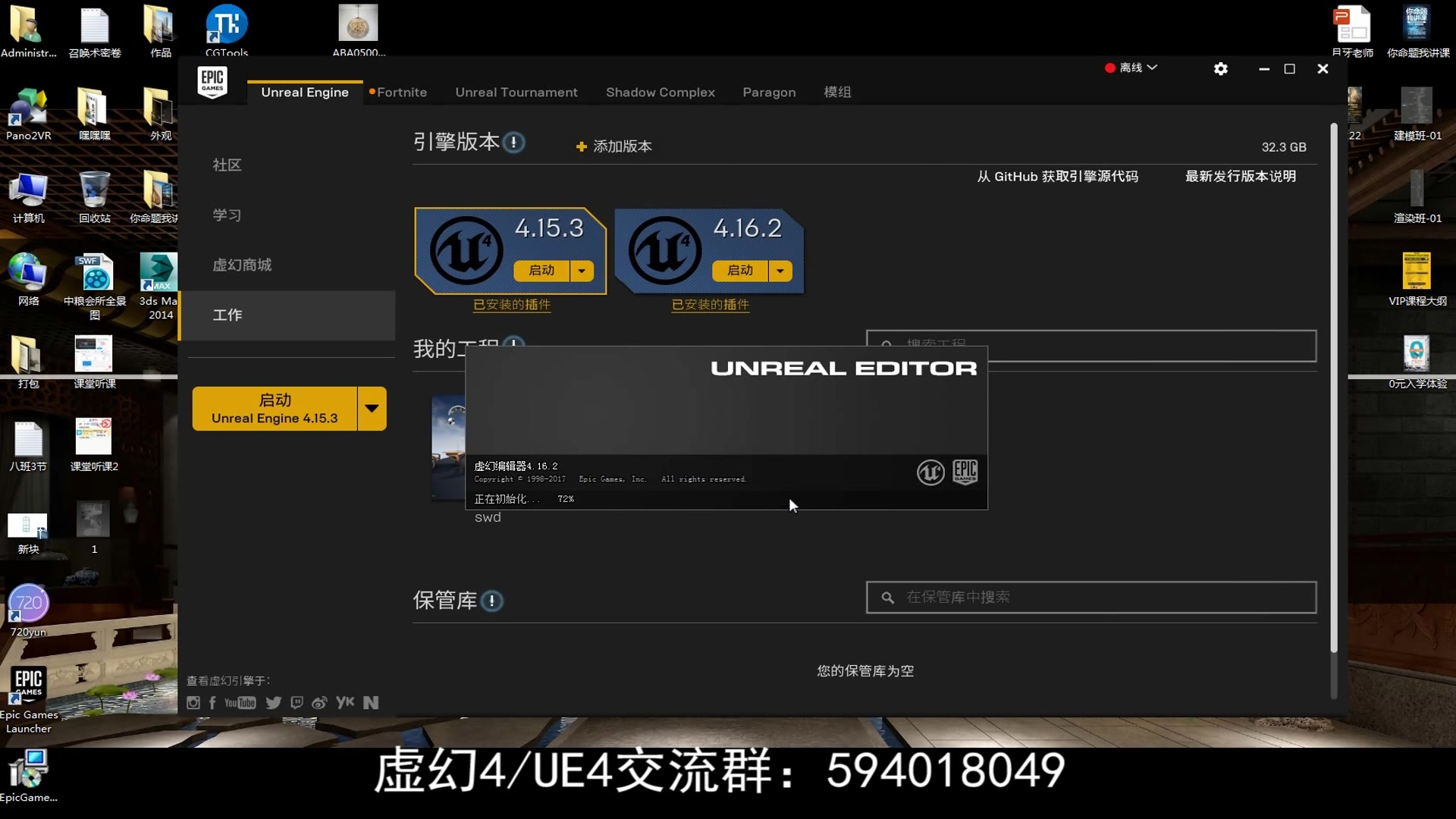Switch to the Fortnite tab

[x=401, y=93]
